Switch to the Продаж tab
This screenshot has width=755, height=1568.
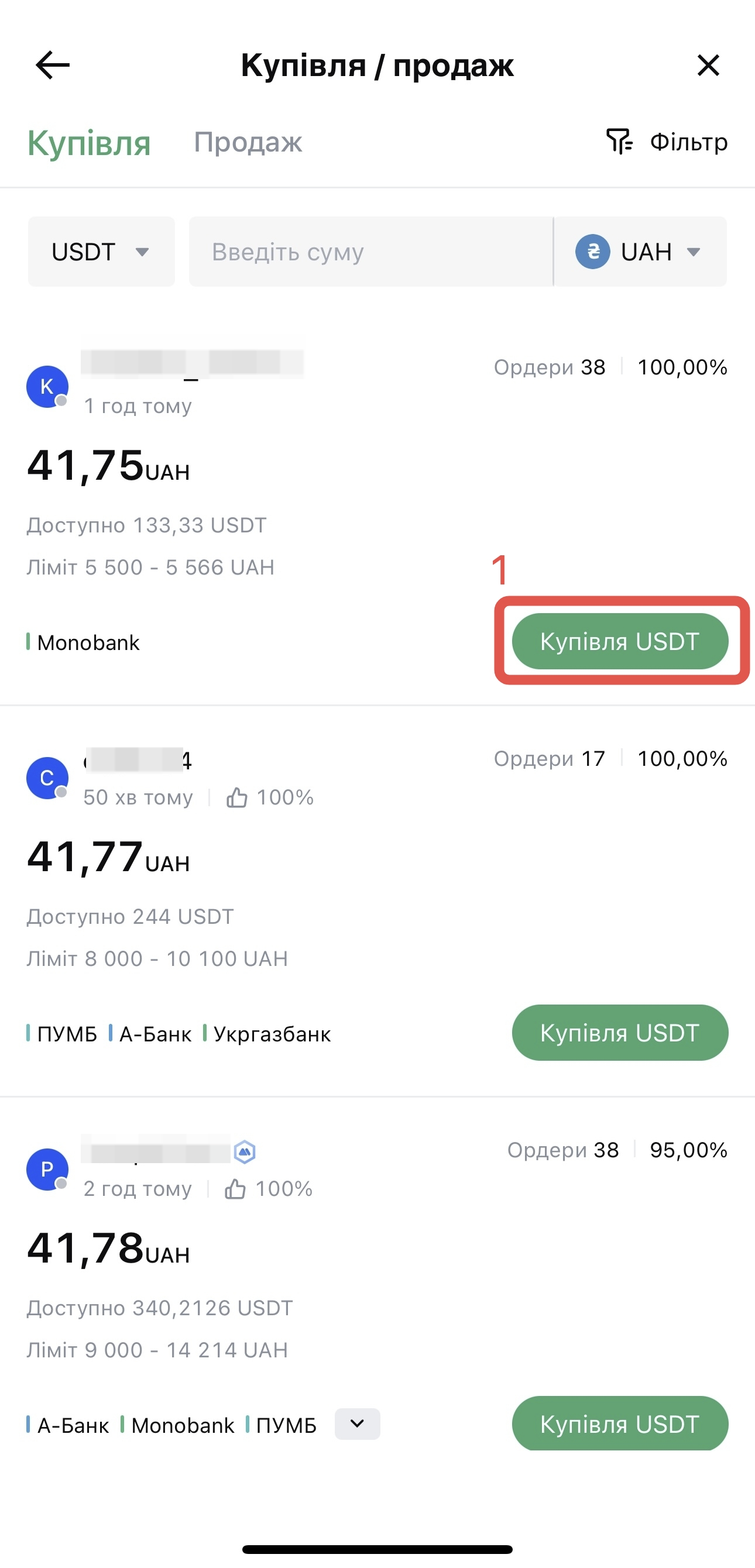(248, 142)
